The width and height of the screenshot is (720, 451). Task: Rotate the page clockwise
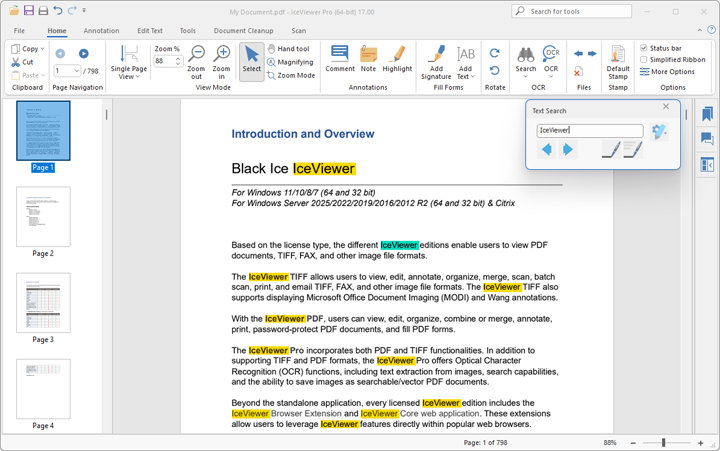[495, 53]
